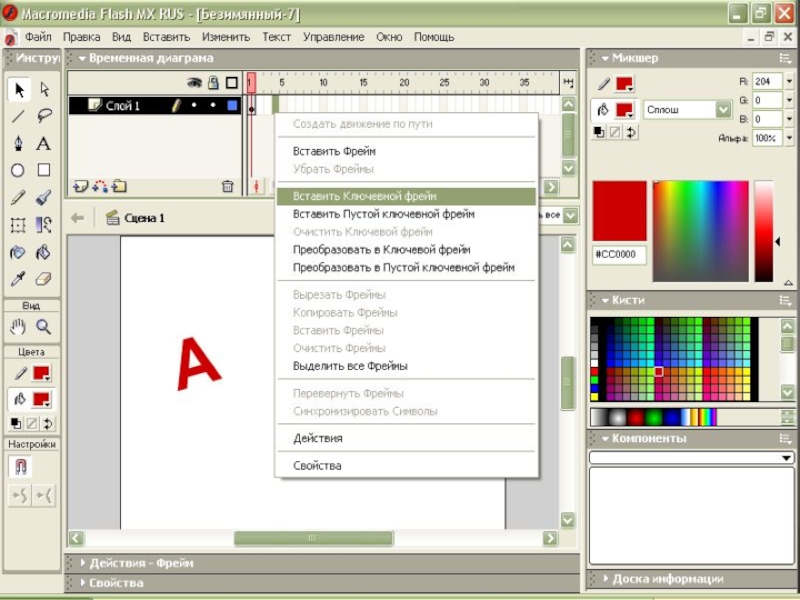Select the Paint Bucket tool
Screen dimensions: 800x600
pyautogui.click(x=44, y=252)
